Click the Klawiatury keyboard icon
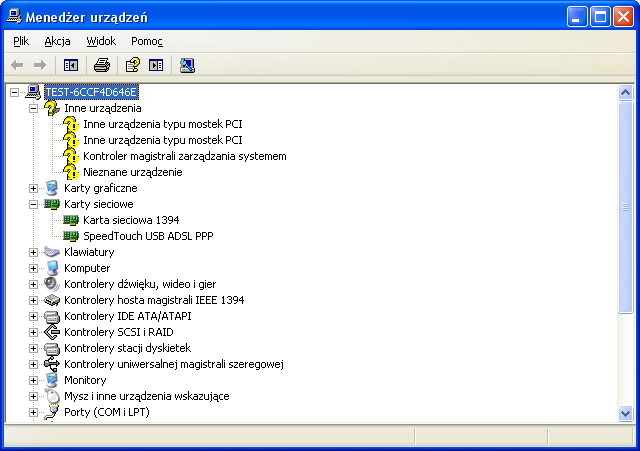This screenshot has height=451, width=640. coord(52,252)
